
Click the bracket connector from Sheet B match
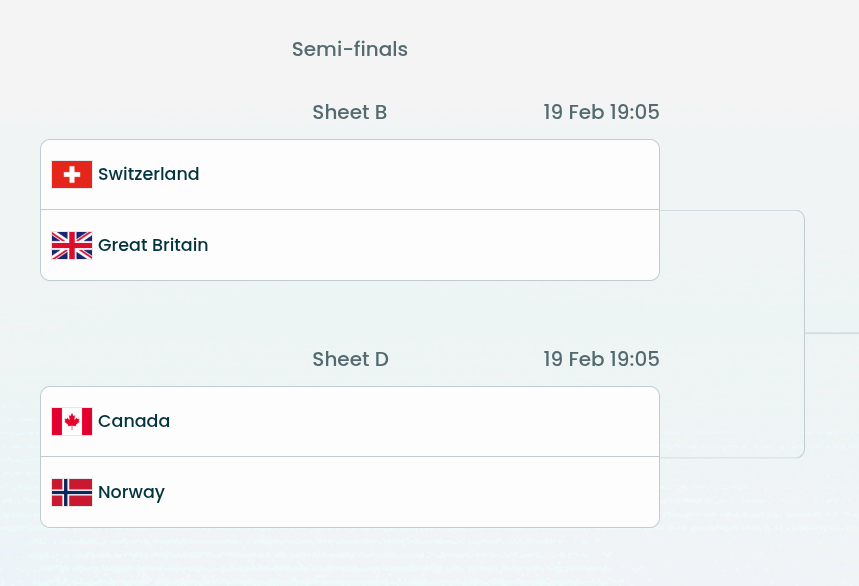point(732,211)
